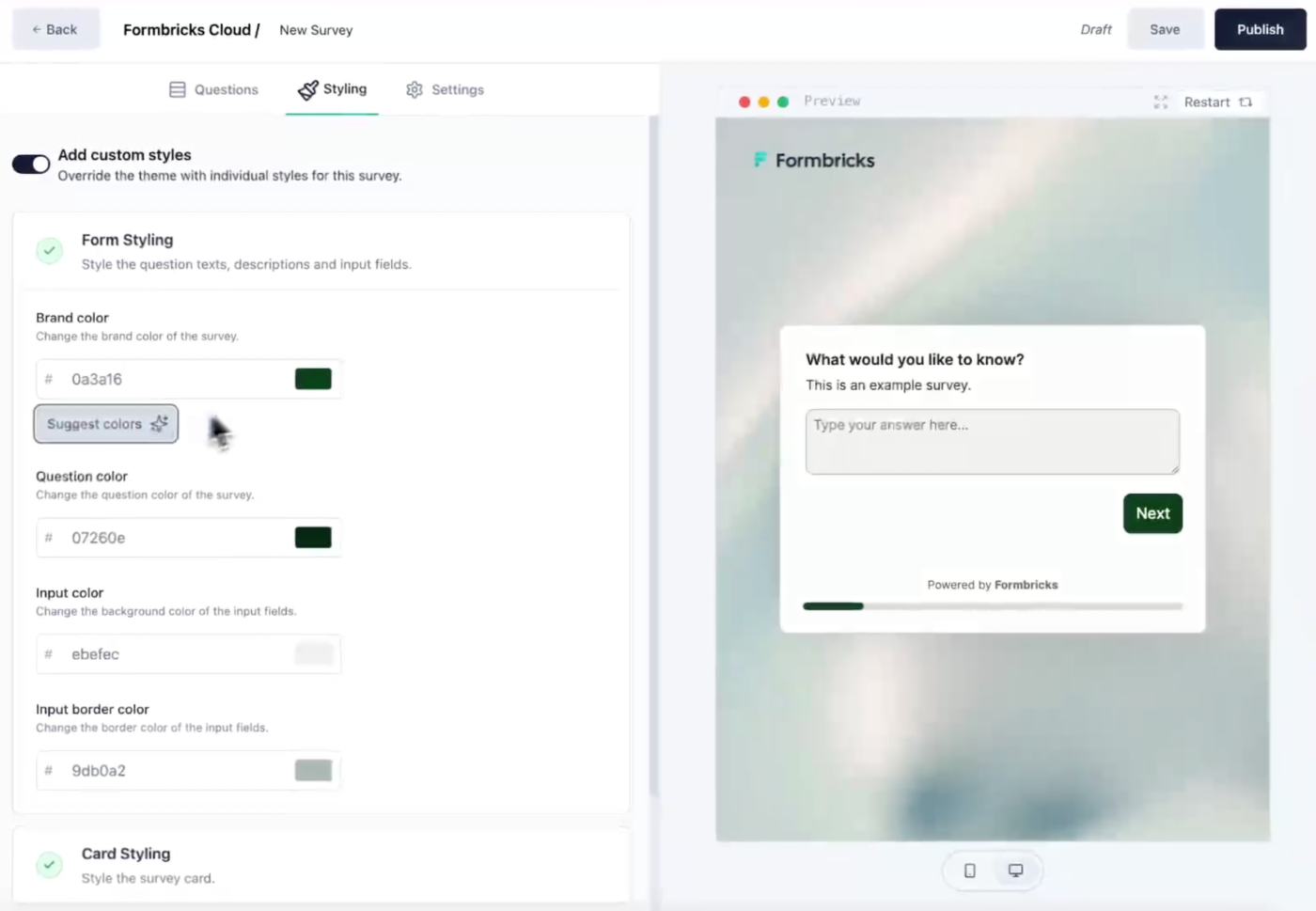The width and height of the screenshot is (1316, 911).
Task: Edit the New Survey name field
Action: (x=316, y=30)
